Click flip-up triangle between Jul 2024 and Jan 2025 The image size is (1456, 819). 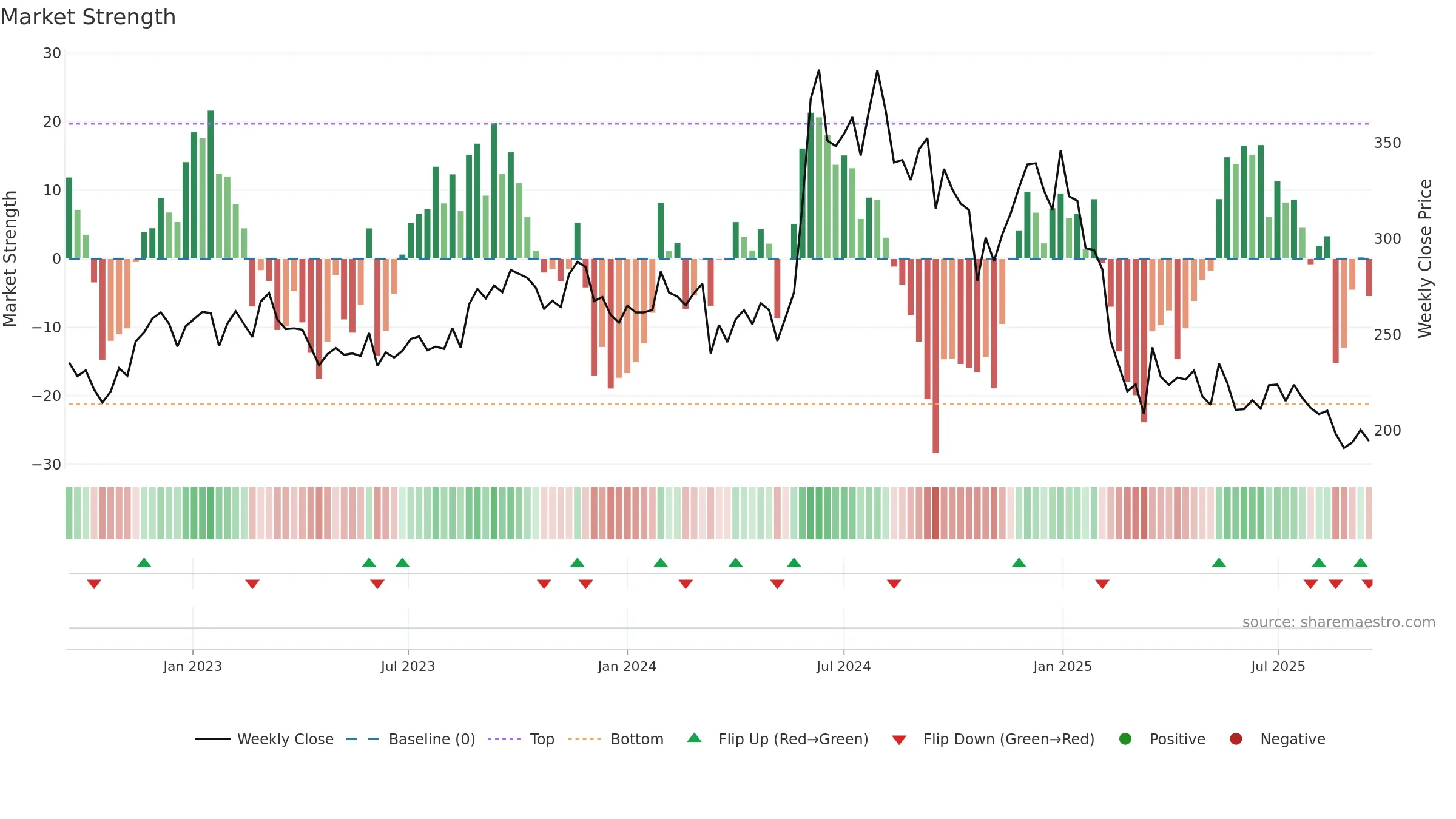coord(1019,562)
